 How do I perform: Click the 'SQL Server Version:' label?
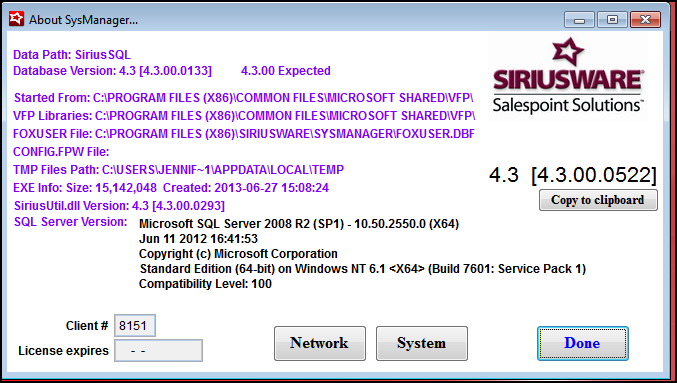point(71,222)
